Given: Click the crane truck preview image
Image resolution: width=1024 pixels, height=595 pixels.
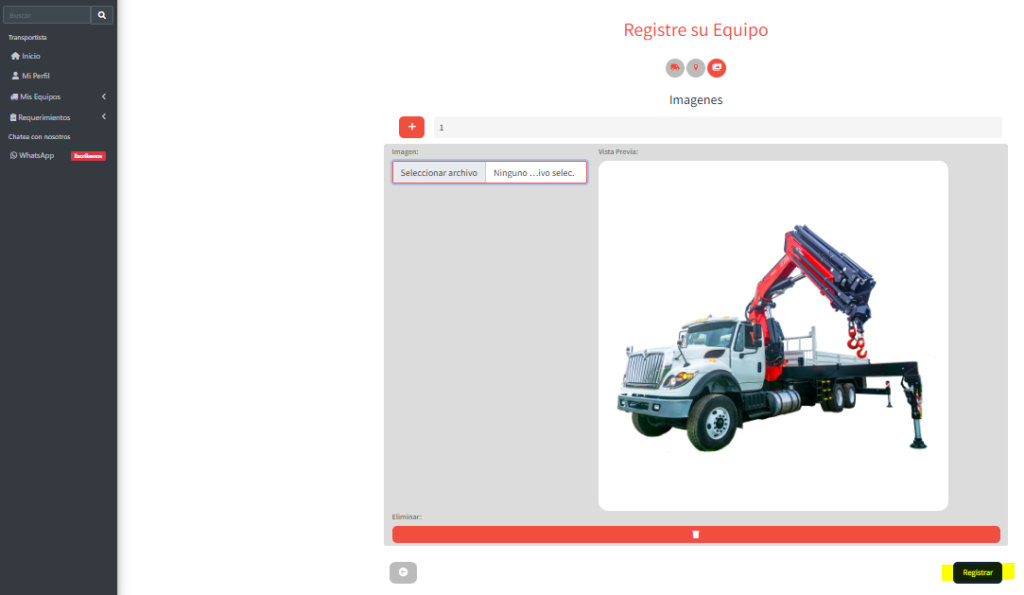Looking at the screenshot, I should tap(772, 336).
